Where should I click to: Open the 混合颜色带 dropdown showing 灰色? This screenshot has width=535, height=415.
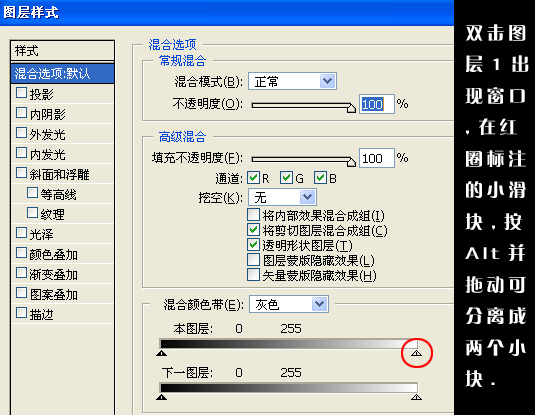(289, 304)
